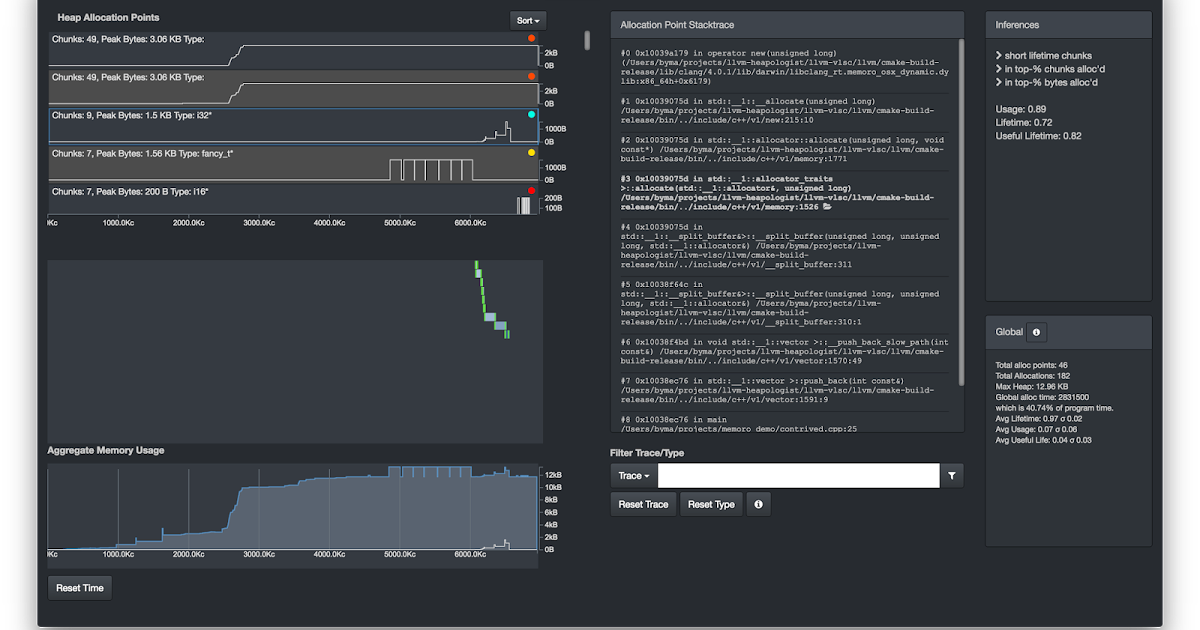Click the info icon beside Reset Type

(x=758, y=504)
